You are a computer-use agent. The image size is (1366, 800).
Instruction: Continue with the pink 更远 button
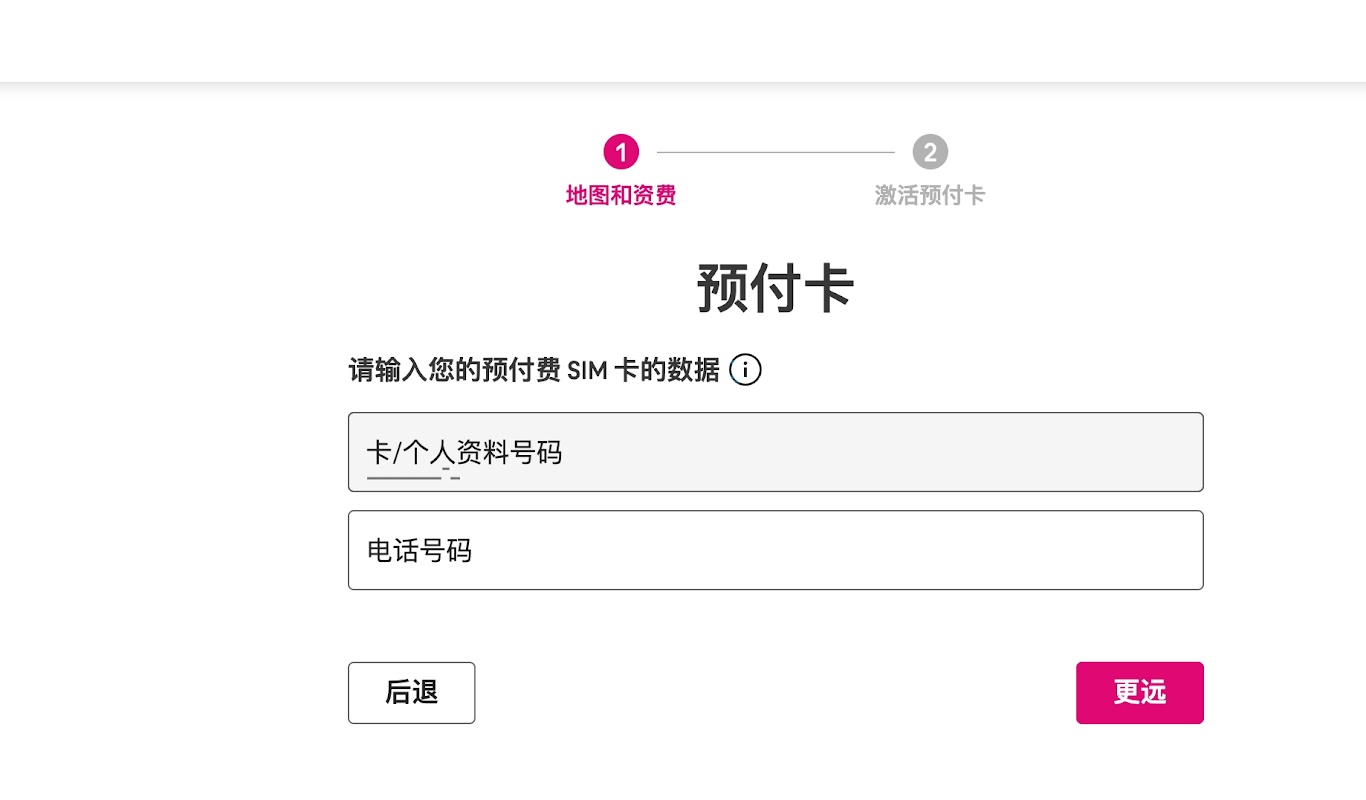(1139, 692)
